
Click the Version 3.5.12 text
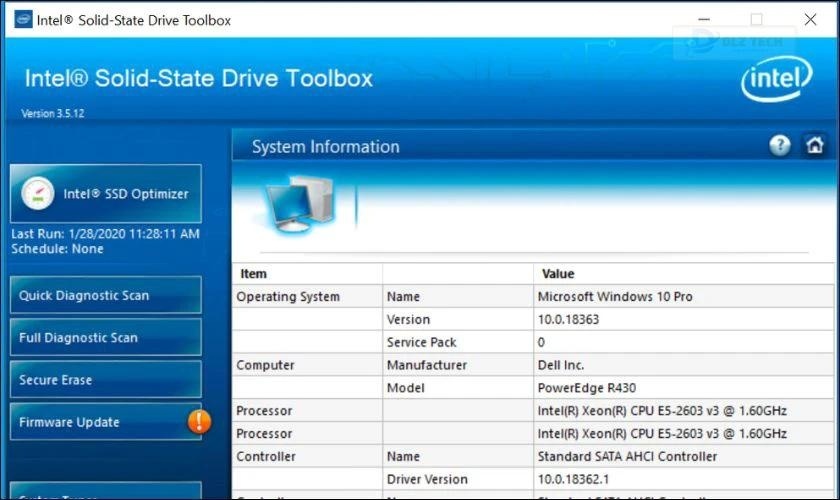[52, 114]
